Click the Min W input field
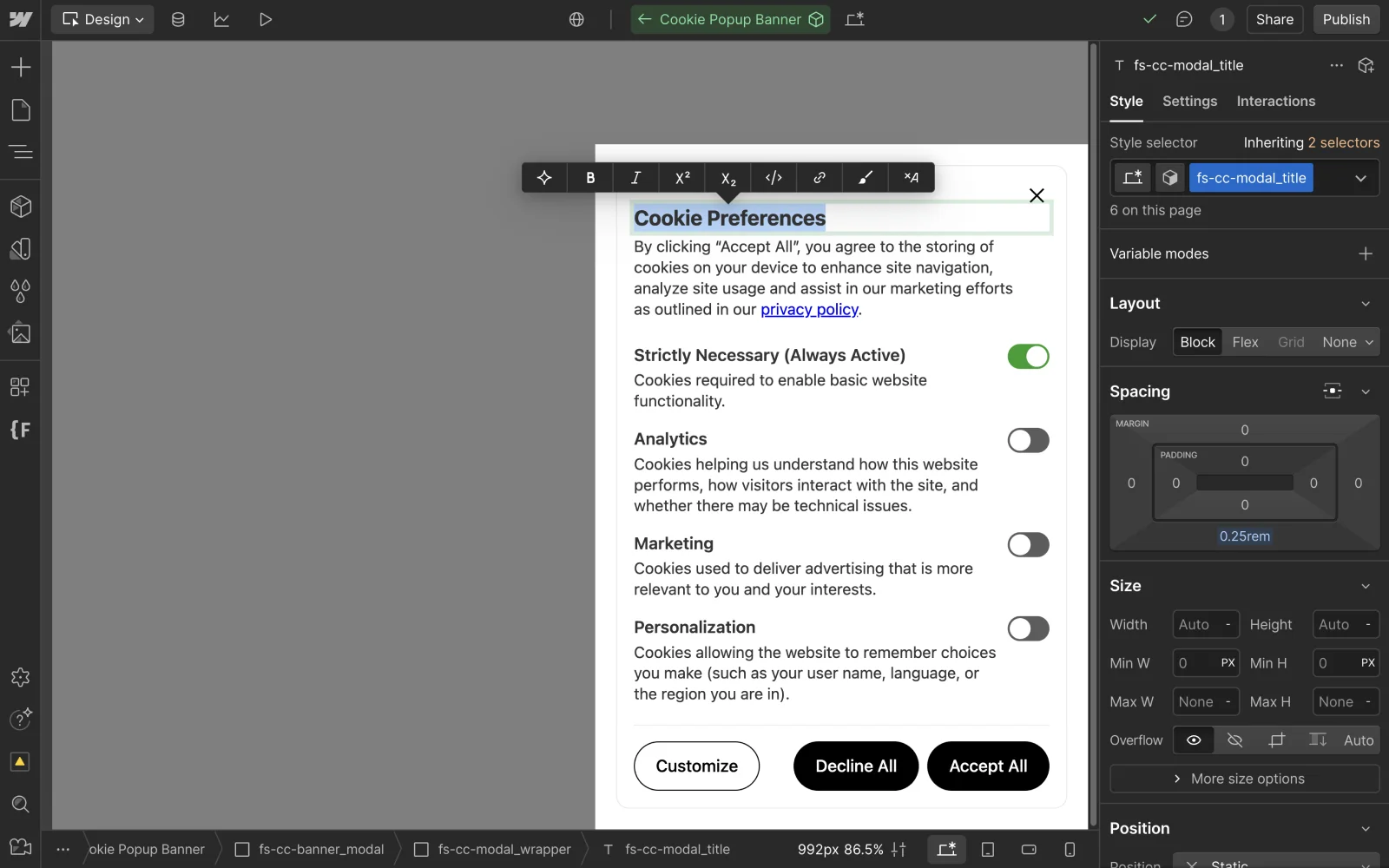1389x868 pixels. click(1195, 663)
